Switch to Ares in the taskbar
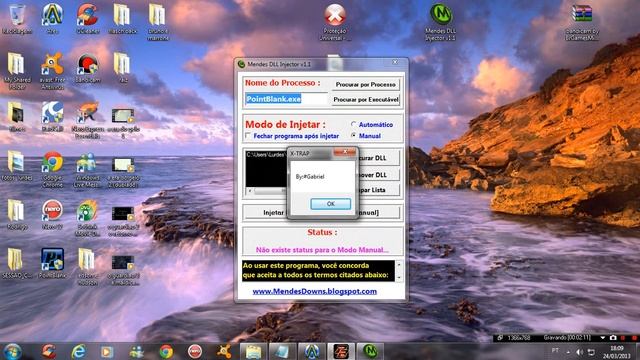640x360 pixels. point(312,351)
